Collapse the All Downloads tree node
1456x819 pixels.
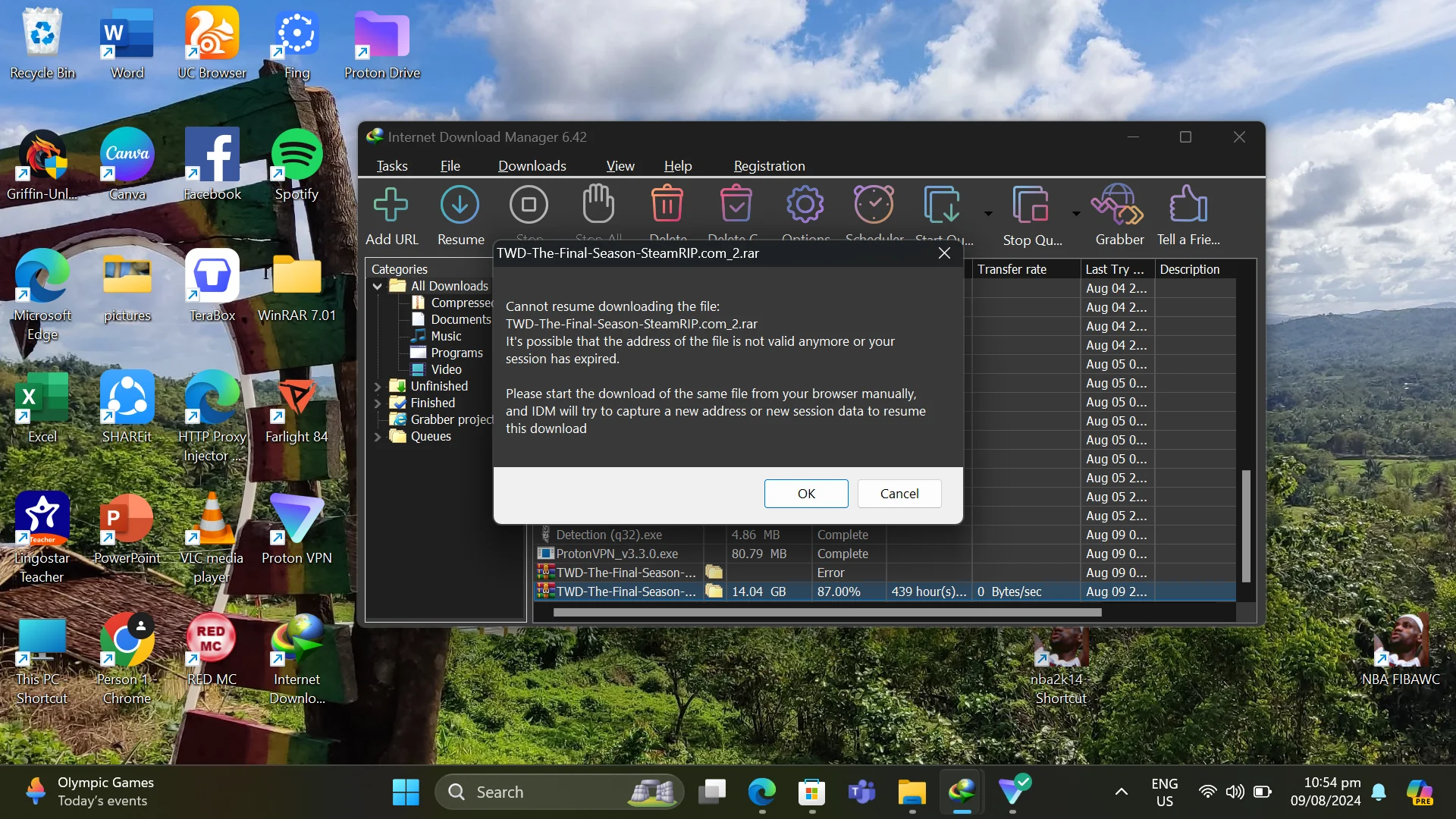click(377, 286)
